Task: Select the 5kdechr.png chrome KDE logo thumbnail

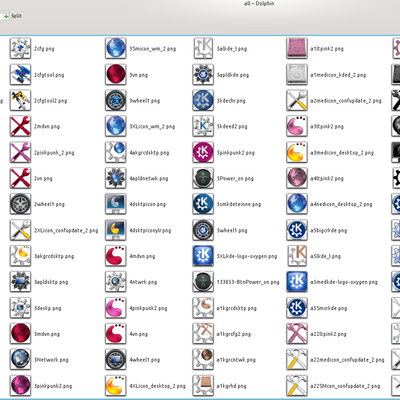Action: coord(203,100)
